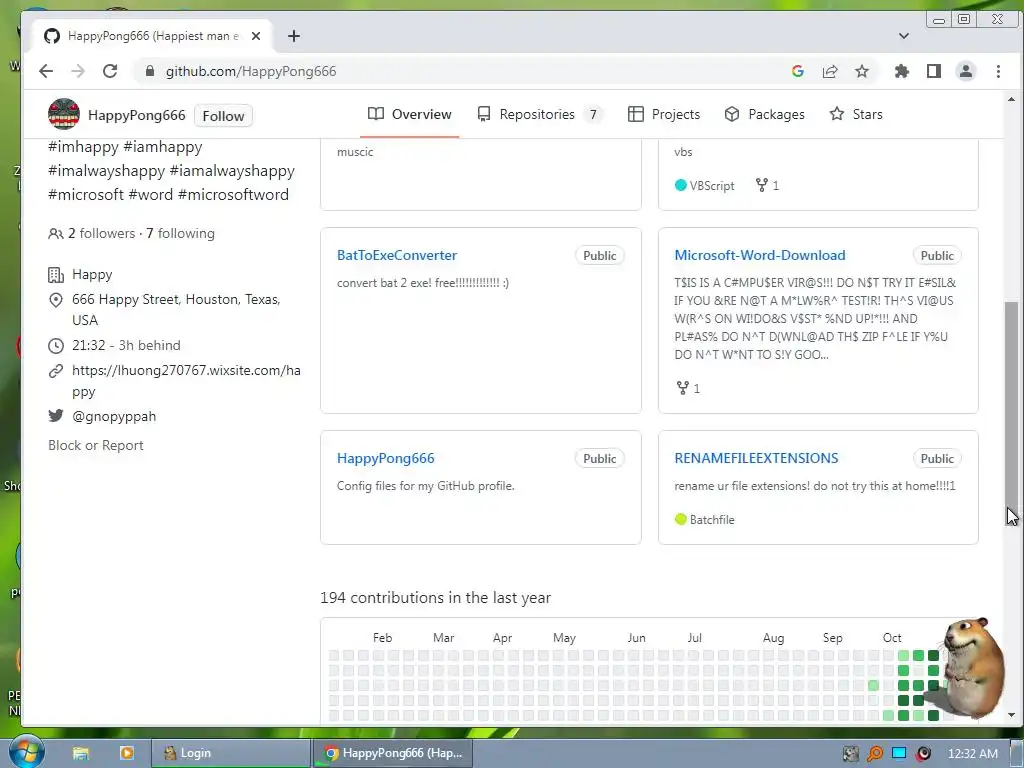Click the address bar URL

point(251,71)
